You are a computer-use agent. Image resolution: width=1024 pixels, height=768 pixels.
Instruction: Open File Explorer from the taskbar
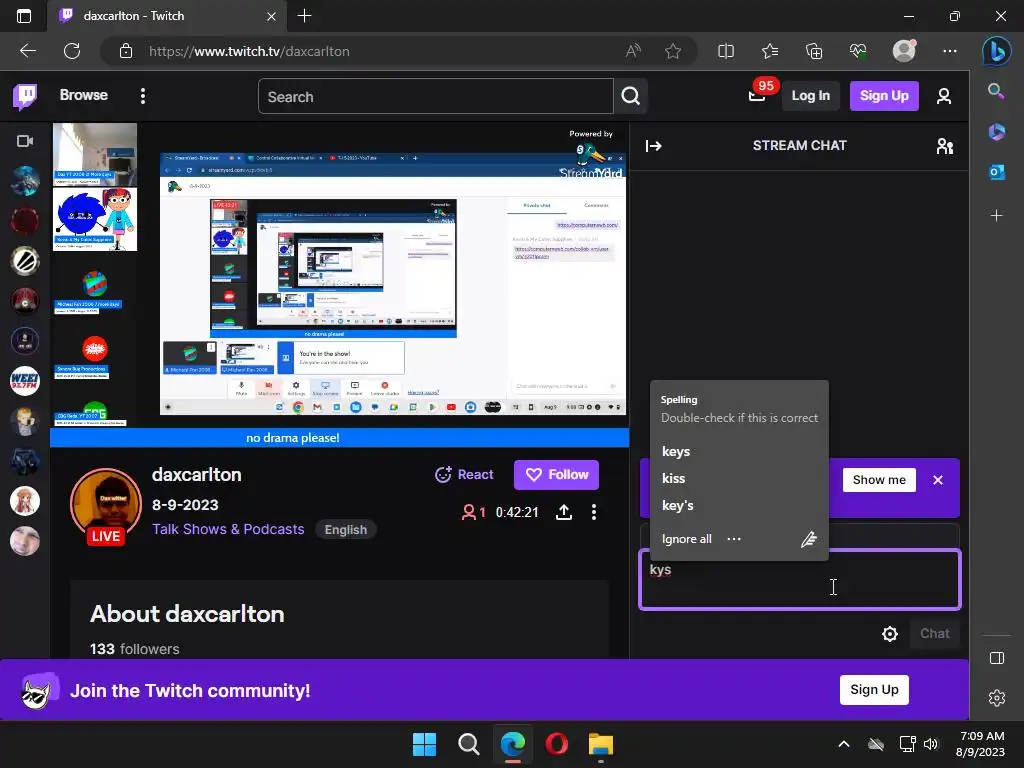(x=600, y=744)
